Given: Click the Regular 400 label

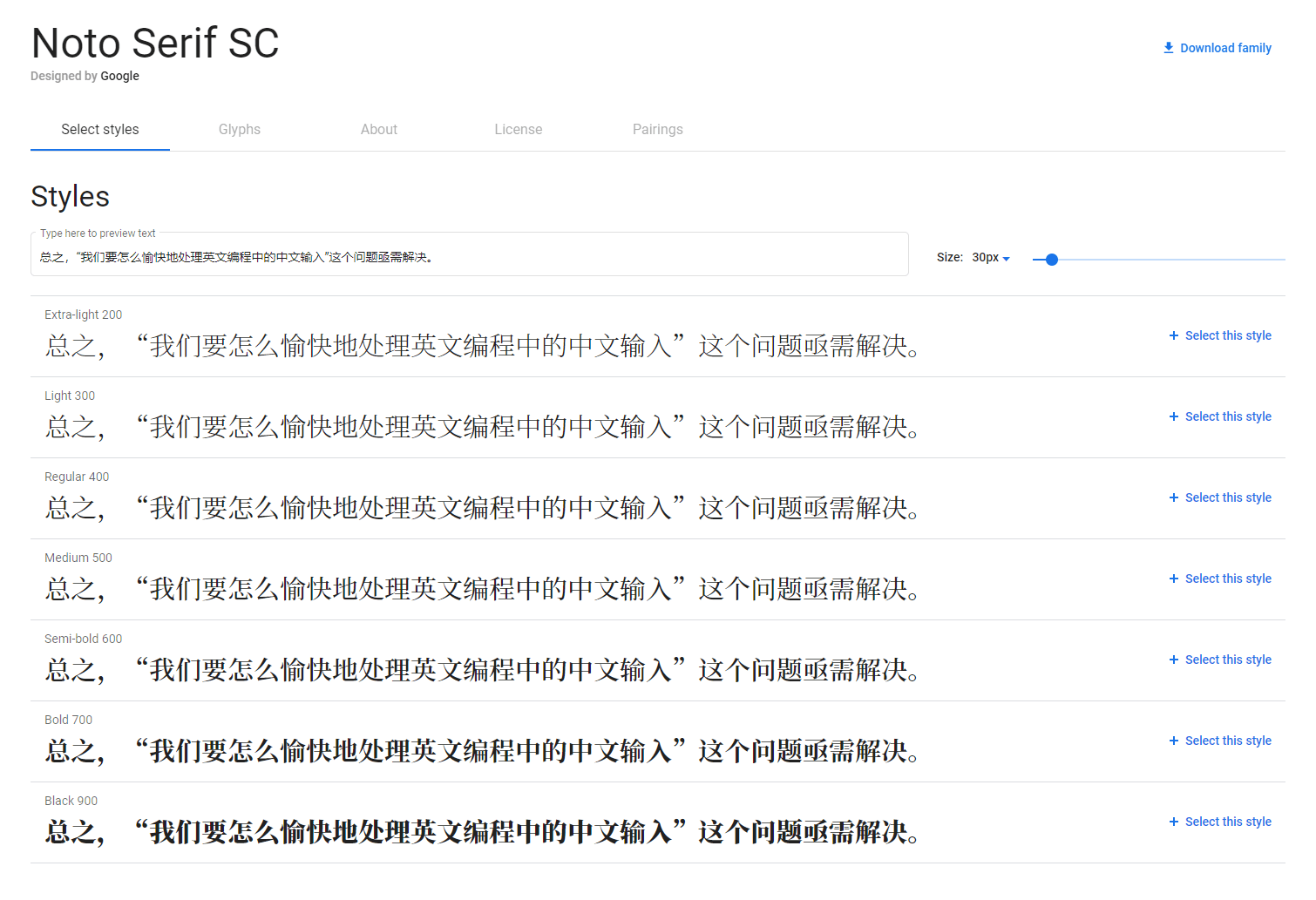Looking at the screenshot, I should tap(77, 477).
